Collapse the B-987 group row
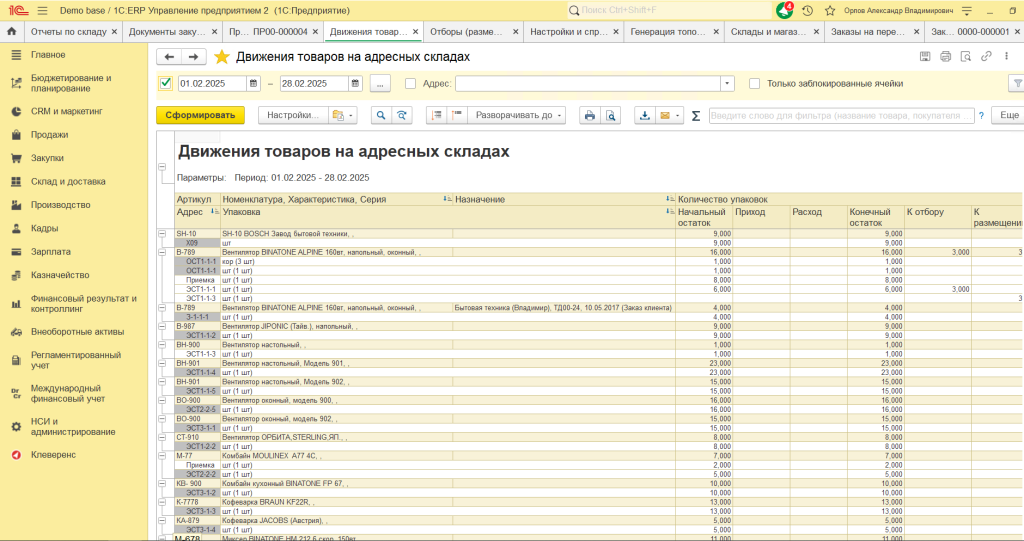Screen dimensions: 1024x541 (x=162, y=326)
